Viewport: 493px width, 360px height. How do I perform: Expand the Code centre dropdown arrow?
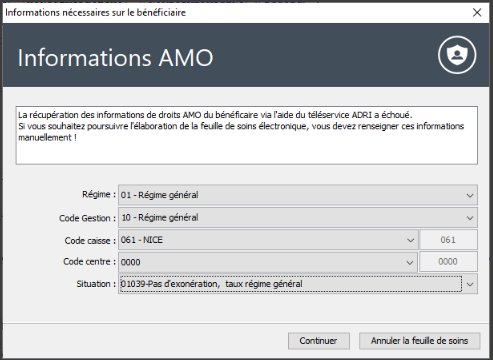pyautogui.click(x=410, y=263)
